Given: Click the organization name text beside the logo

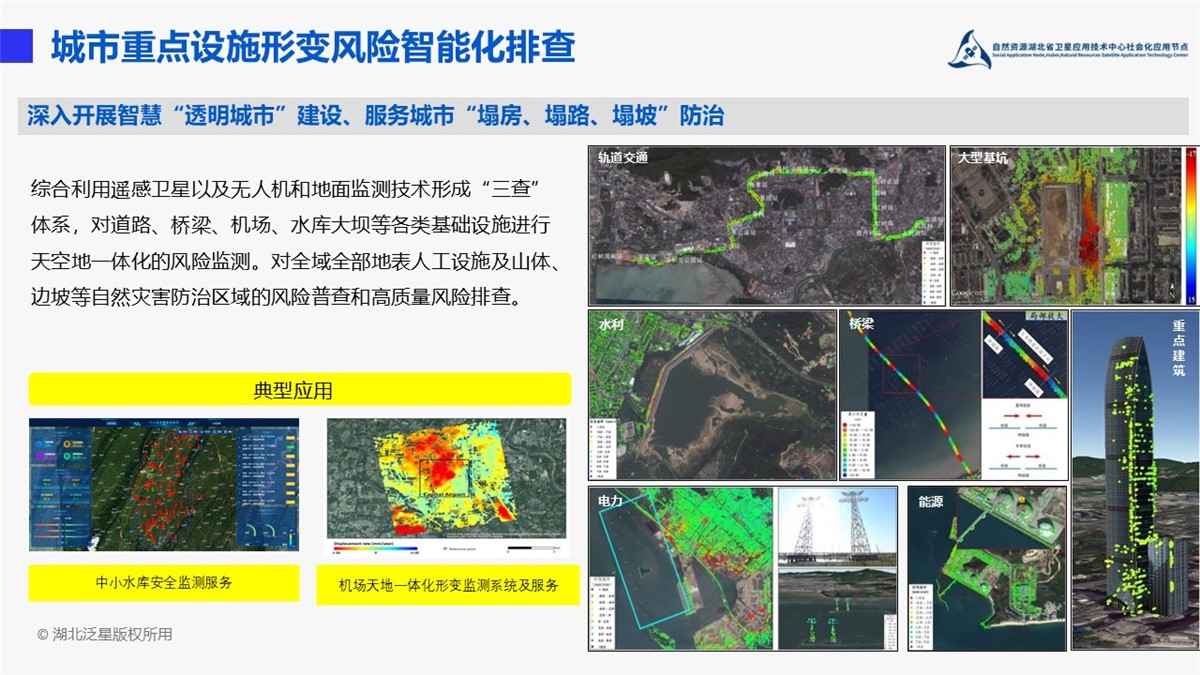Looking at the screenshot, I should [1090, 48].
